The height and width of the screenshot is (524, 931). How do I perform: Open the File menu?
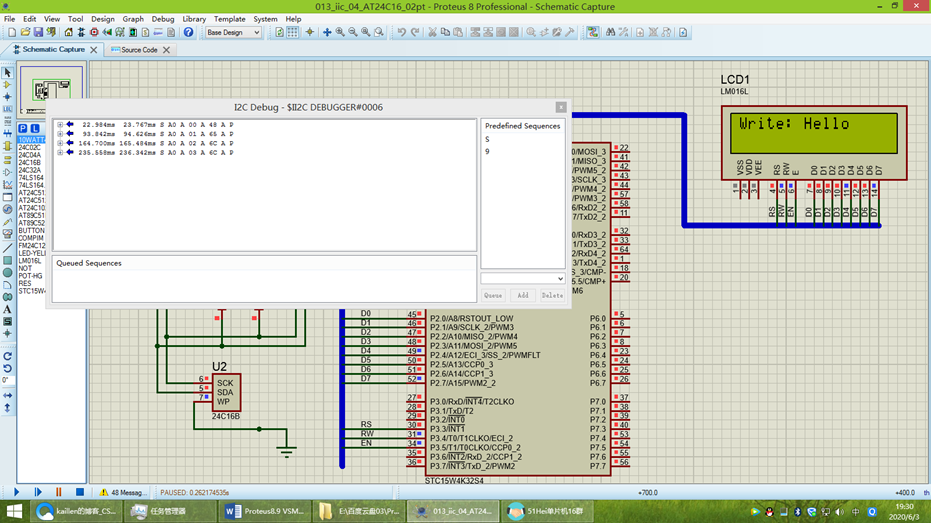point(10,19)
